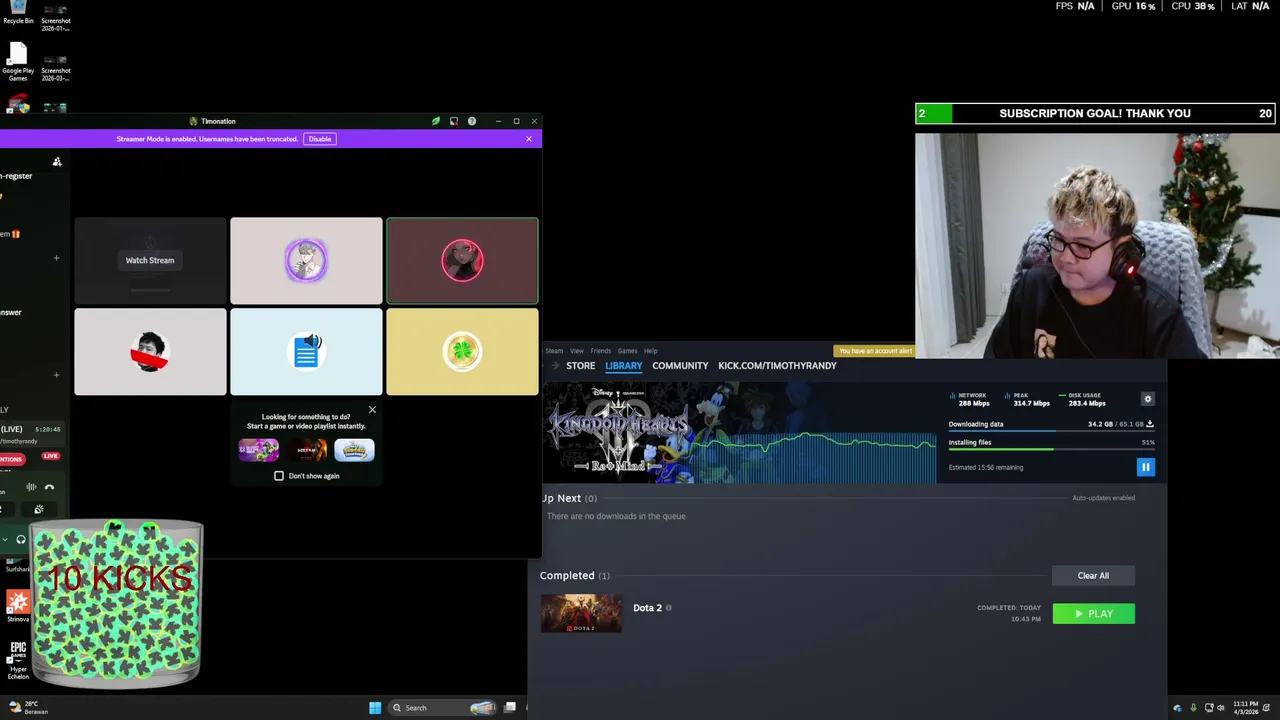Viewport: 1280px width, 720px height.
Task: Click the Auto-updates enabled label
Action: pyautogui.click(x=1103, y=498)
